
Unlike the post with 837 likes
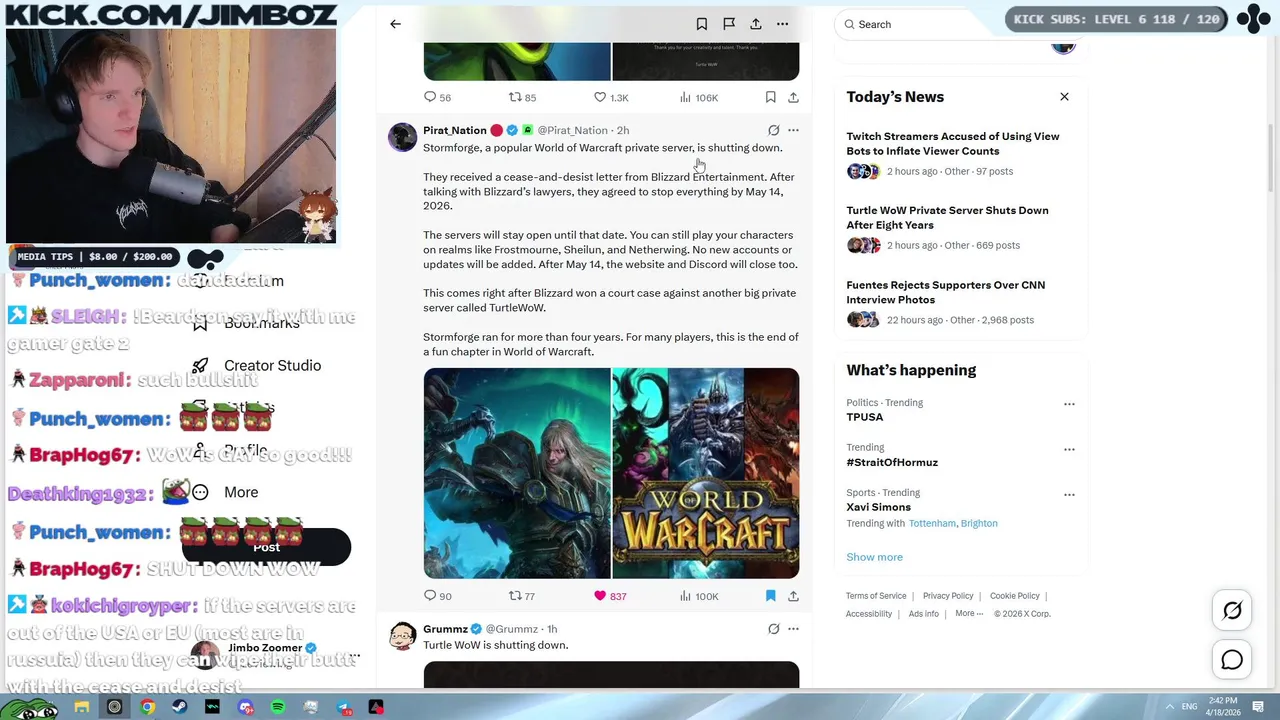tap(610, 596)
